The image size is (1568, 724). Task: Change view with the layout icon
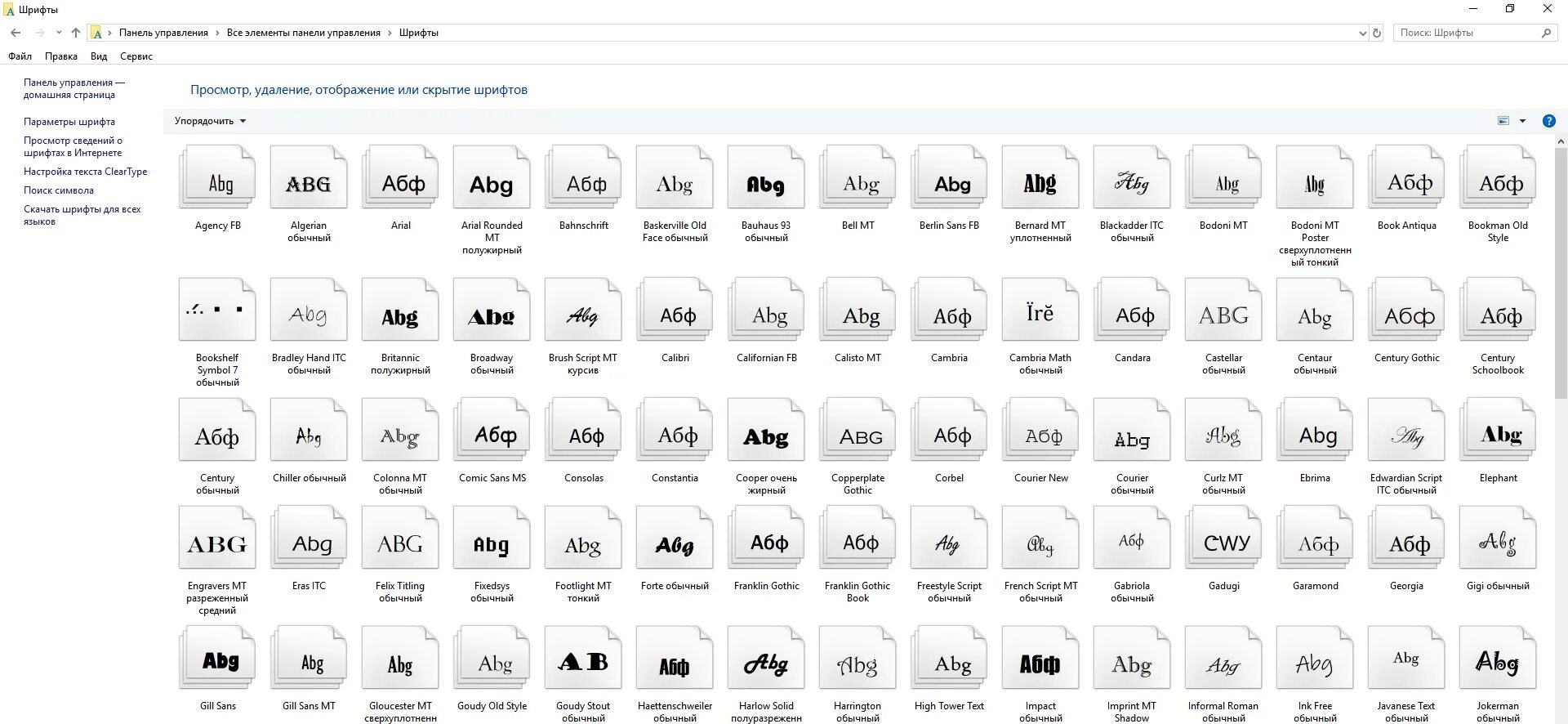coord(1503,121)
